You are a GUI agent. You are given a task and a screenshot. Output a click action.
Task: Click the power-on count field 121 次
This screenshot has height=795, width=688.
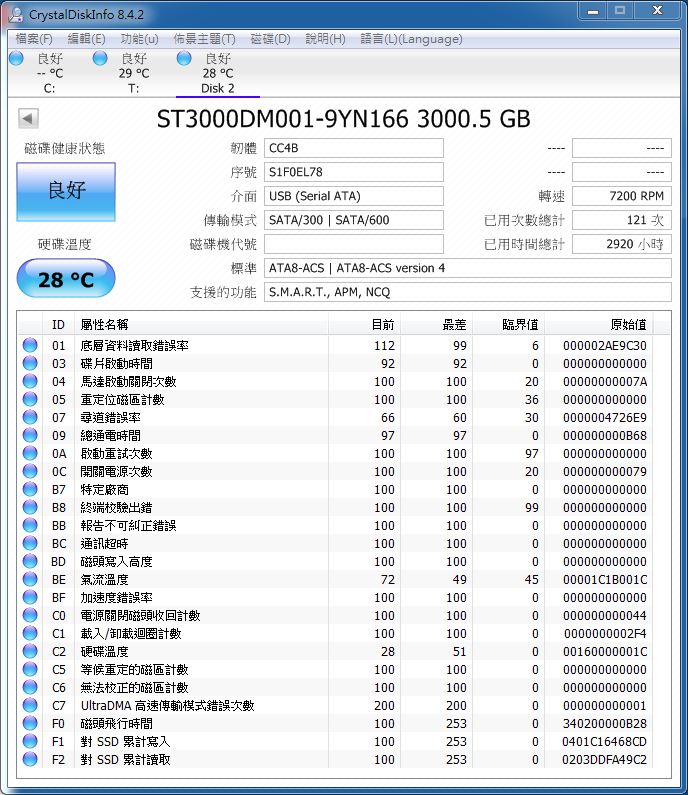pyautogui.click(x=622, y=220)
